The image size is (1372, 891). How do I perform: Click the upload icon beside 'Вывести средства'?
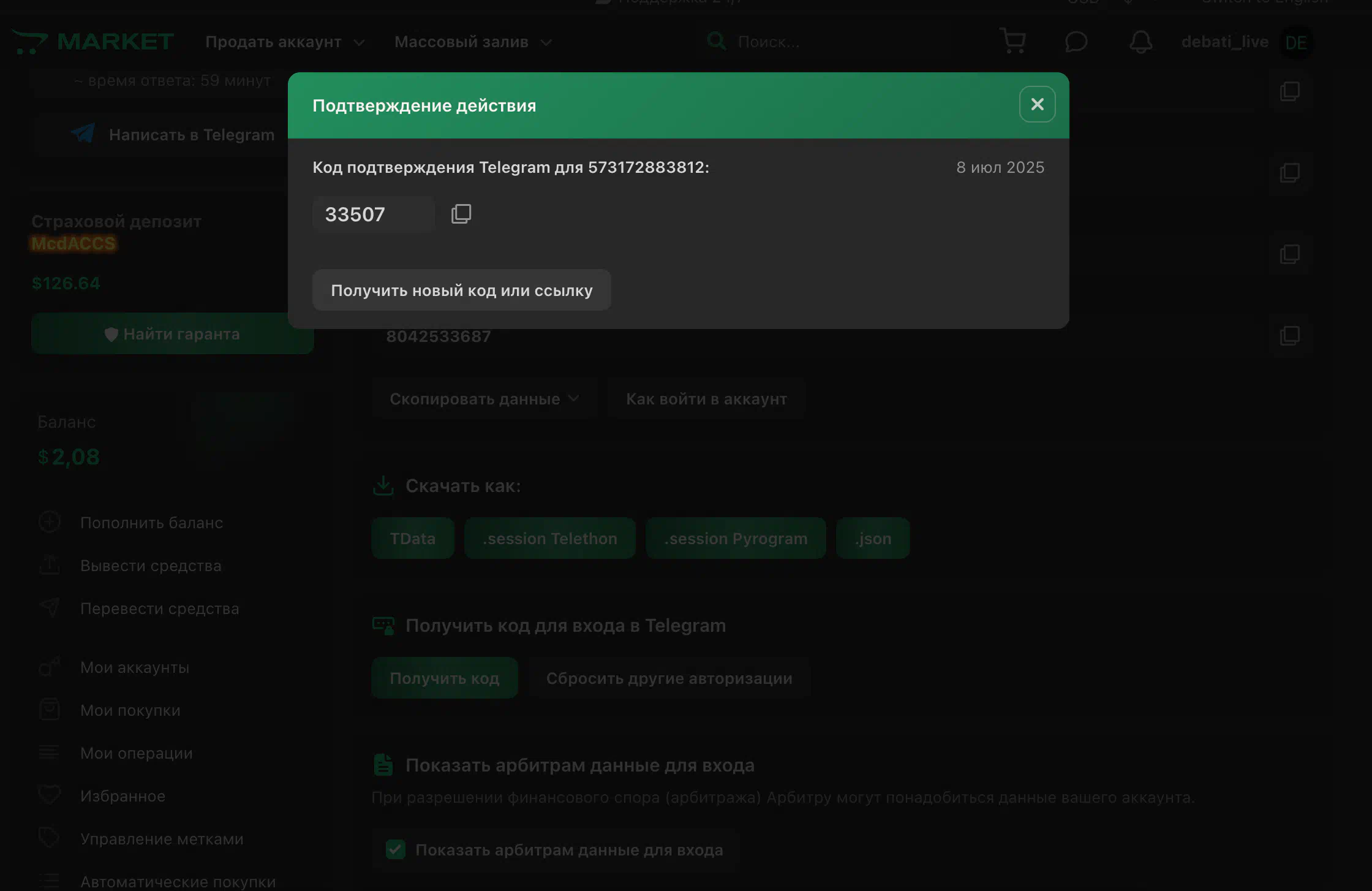pos(50,565)
